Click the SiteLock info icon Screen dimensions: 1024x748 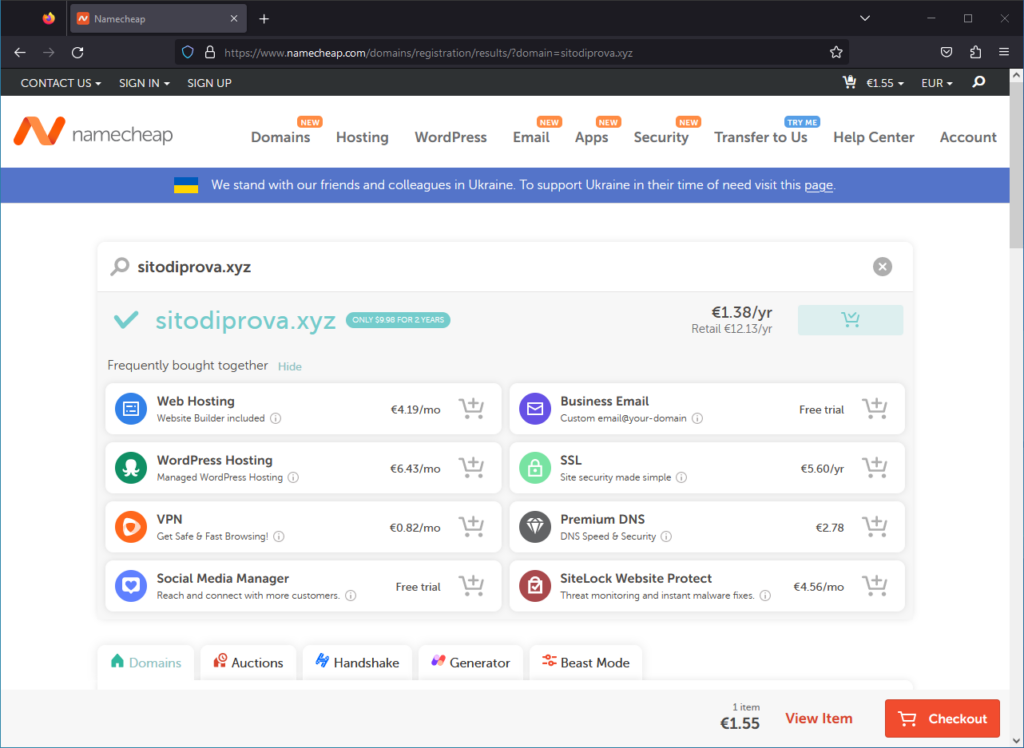(765, 596)
